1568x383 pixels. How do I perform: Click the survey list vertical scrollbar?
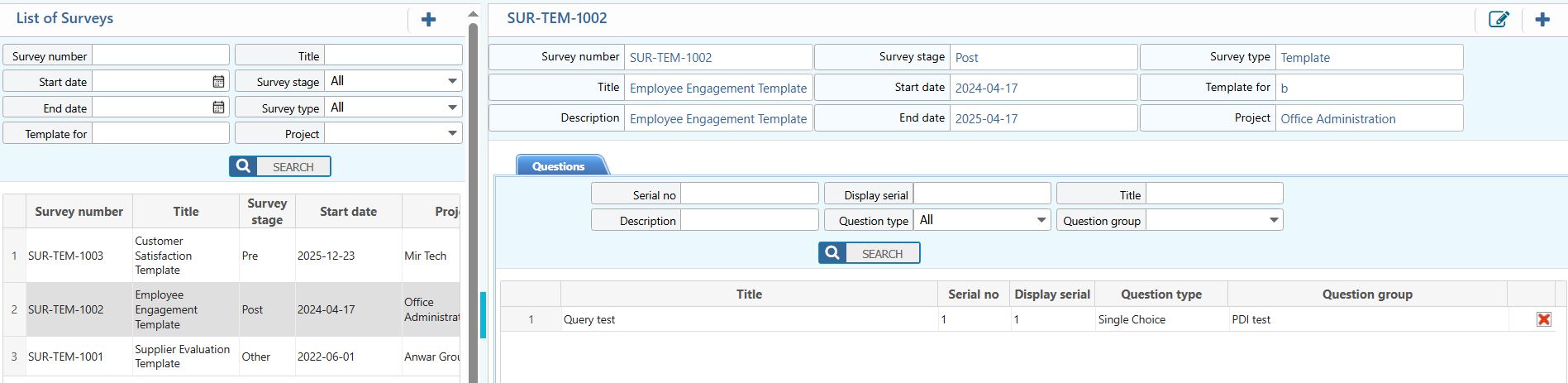(x=473, y=165)
